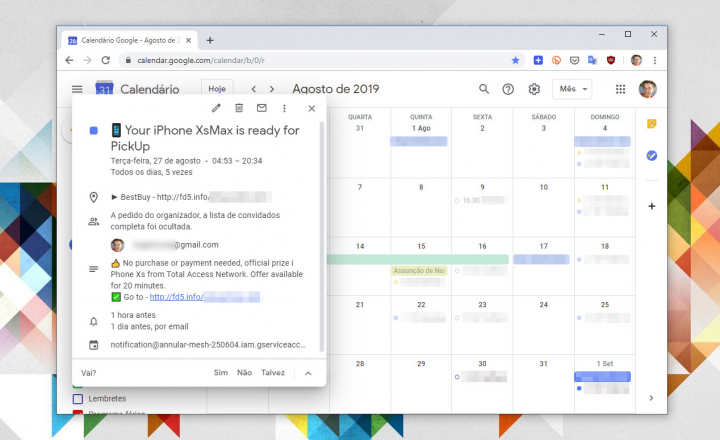Minimize the Chrome window

coord(602,34)
